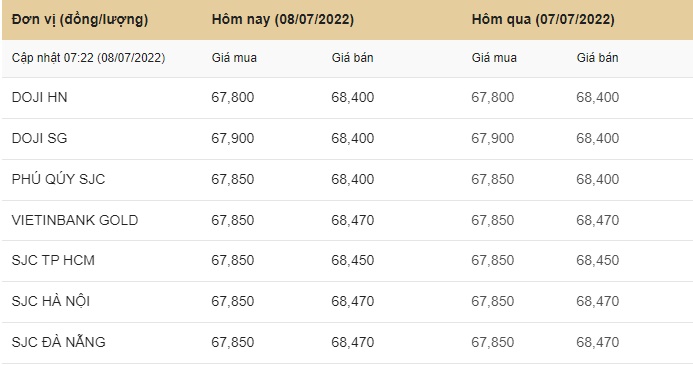Click VIETINBANK GOLD today's sell price 68,470
The width and height of the screenshot is (693, 365).
point(353,220)
